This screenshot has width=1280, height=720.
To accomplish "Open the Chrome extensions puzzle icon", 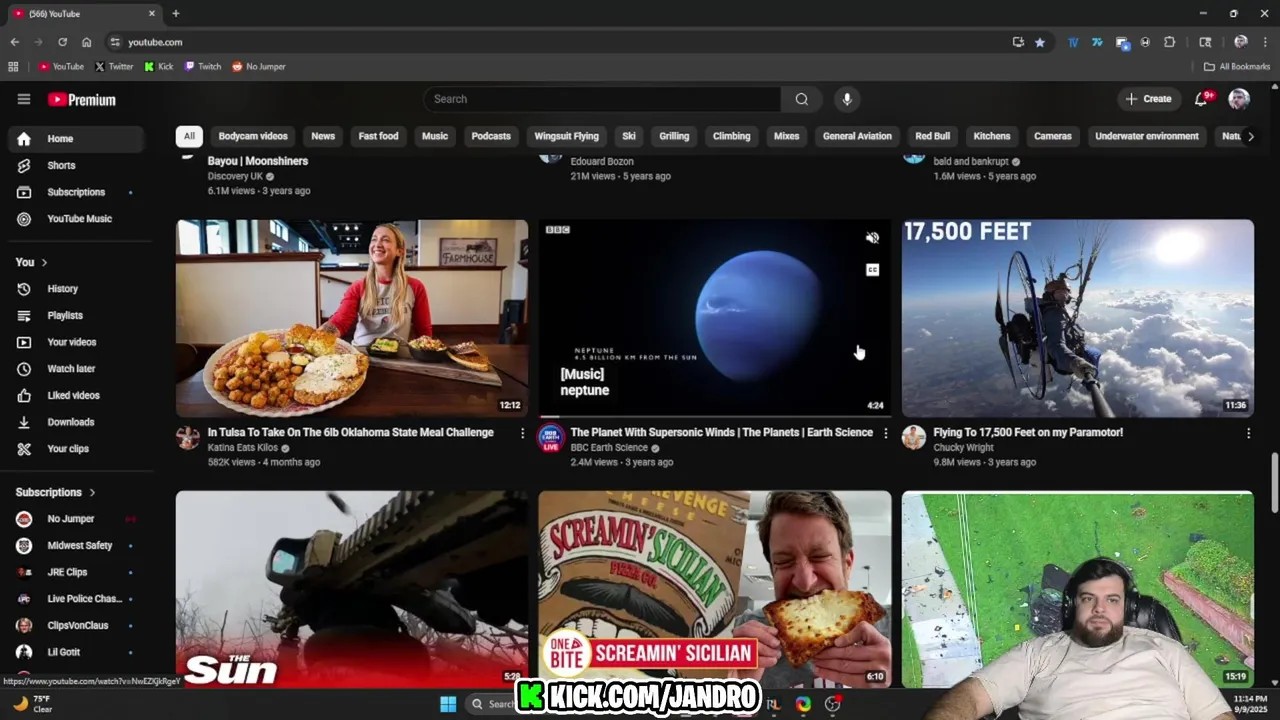I will tap(1169, 42).
